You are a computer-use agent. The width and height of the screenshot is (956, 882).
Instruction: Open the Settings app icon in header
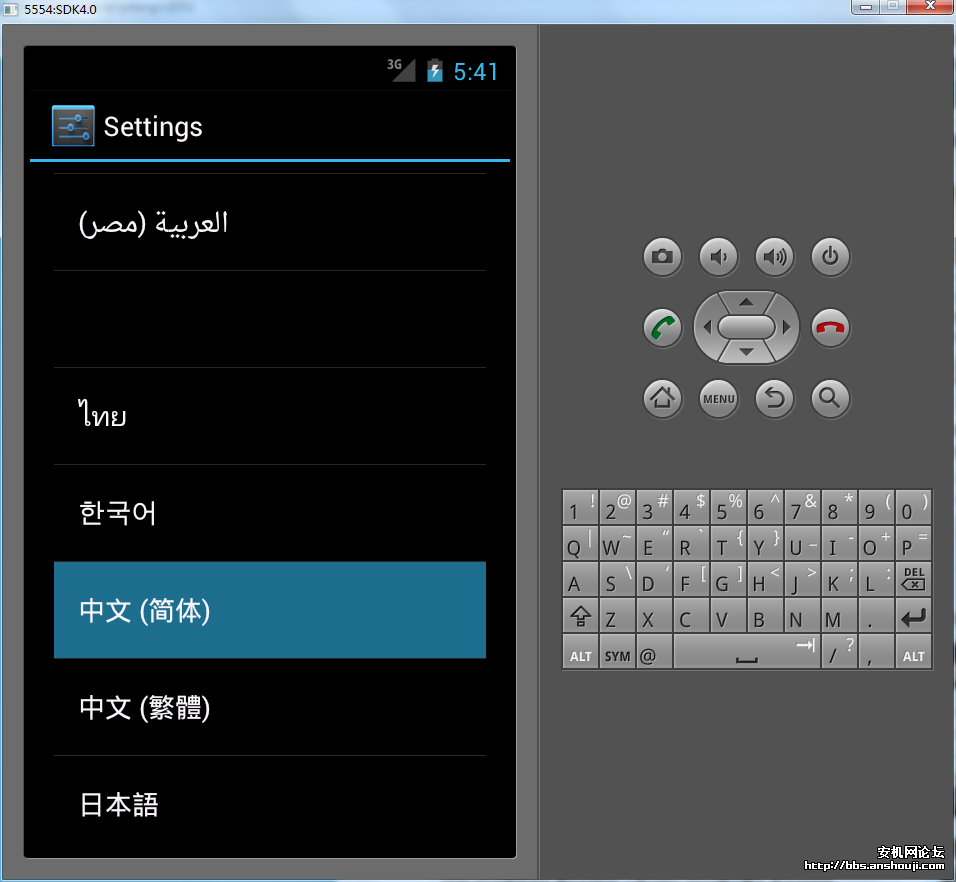(73, 127)
